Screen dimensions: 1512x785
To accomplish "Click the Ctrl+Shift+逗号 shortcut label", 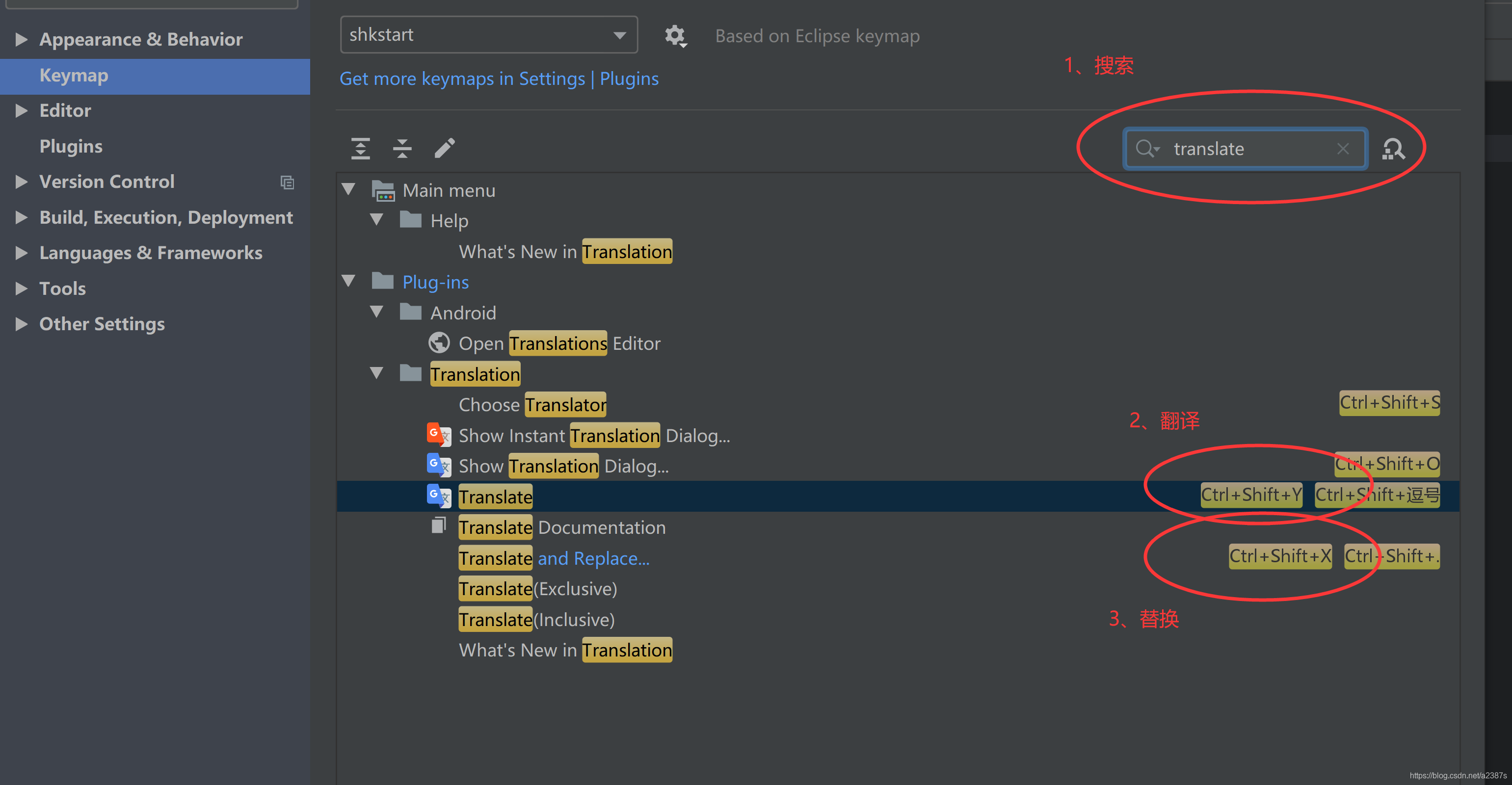I will point(1377,495).
